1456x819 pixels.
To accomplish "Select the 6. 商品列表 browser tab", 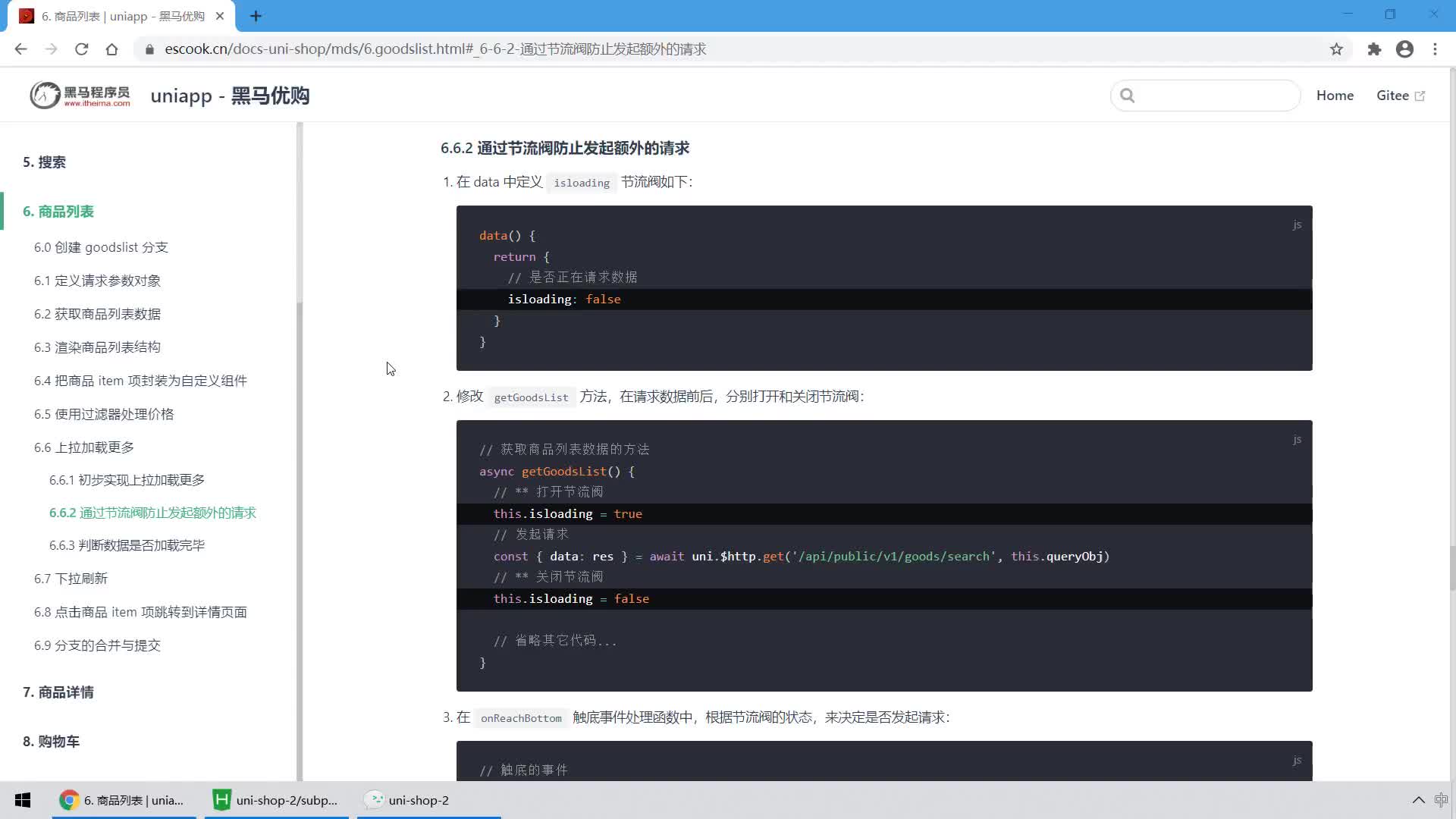I will 121,16.
